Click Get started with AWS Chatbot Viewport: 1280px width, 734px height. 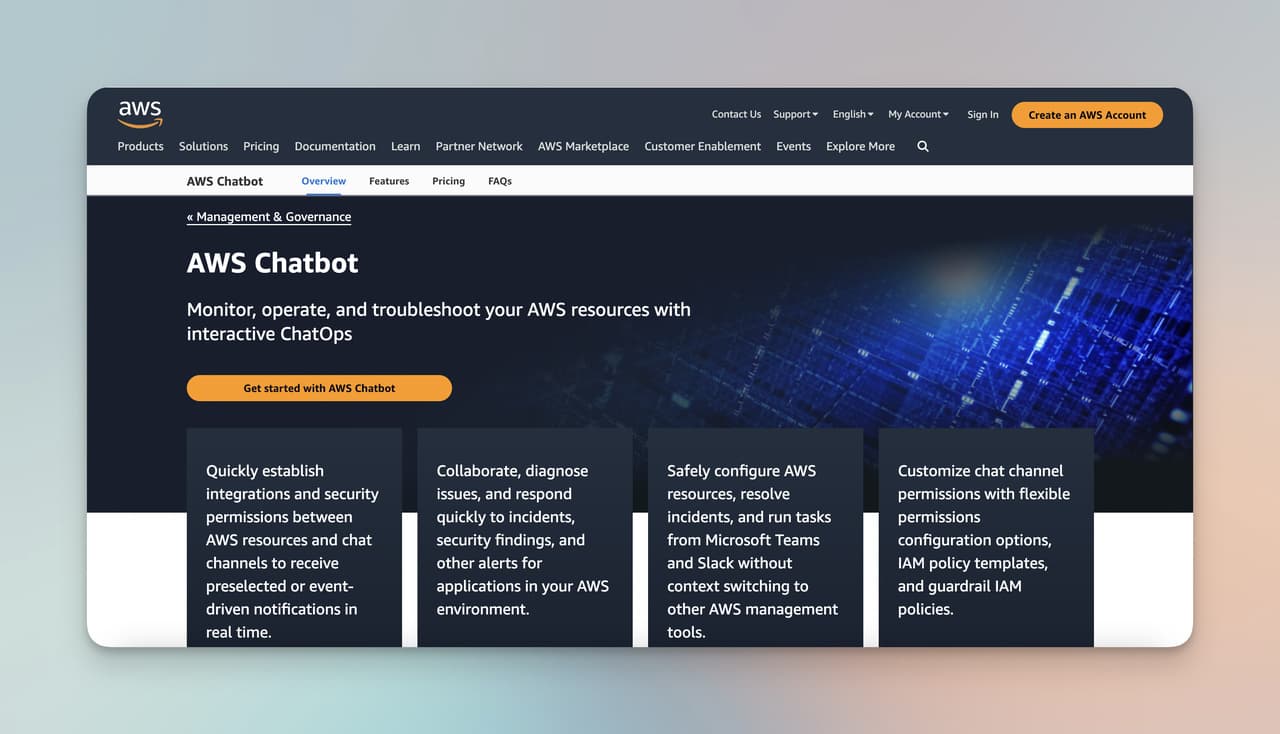coord(319,388)
